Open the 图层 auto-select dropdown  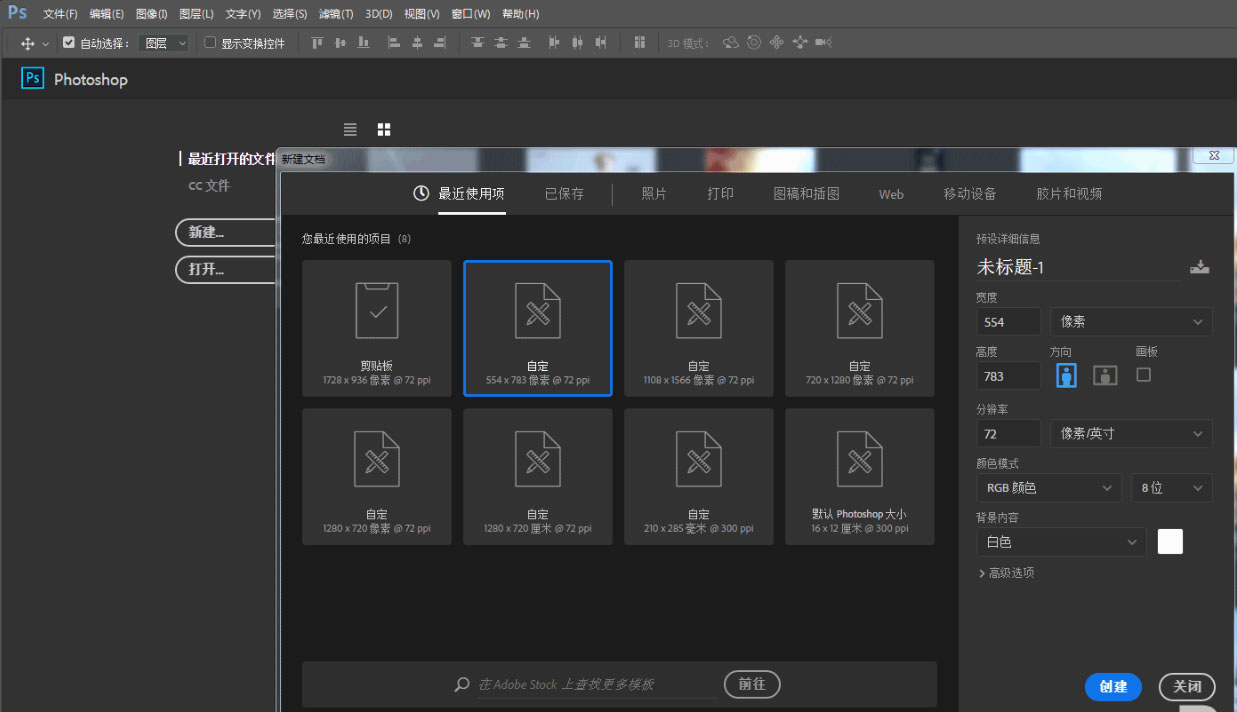tap(165, 43)
